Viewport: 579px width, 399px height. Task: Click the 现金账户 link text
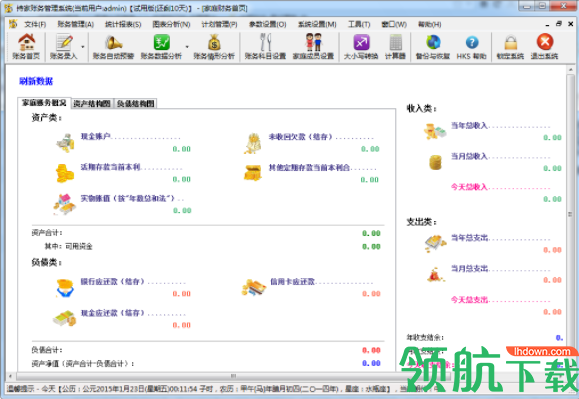click(x=95, y=136)
